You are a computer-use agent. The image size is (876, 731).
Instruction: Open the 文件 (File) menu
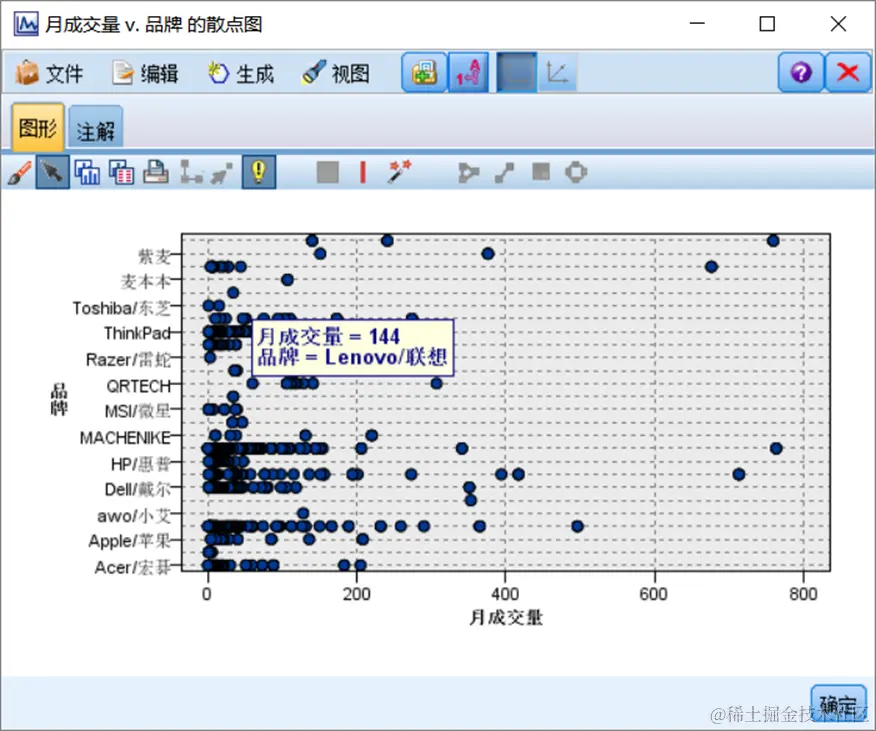pyautogui.click(x=49, y=73)
